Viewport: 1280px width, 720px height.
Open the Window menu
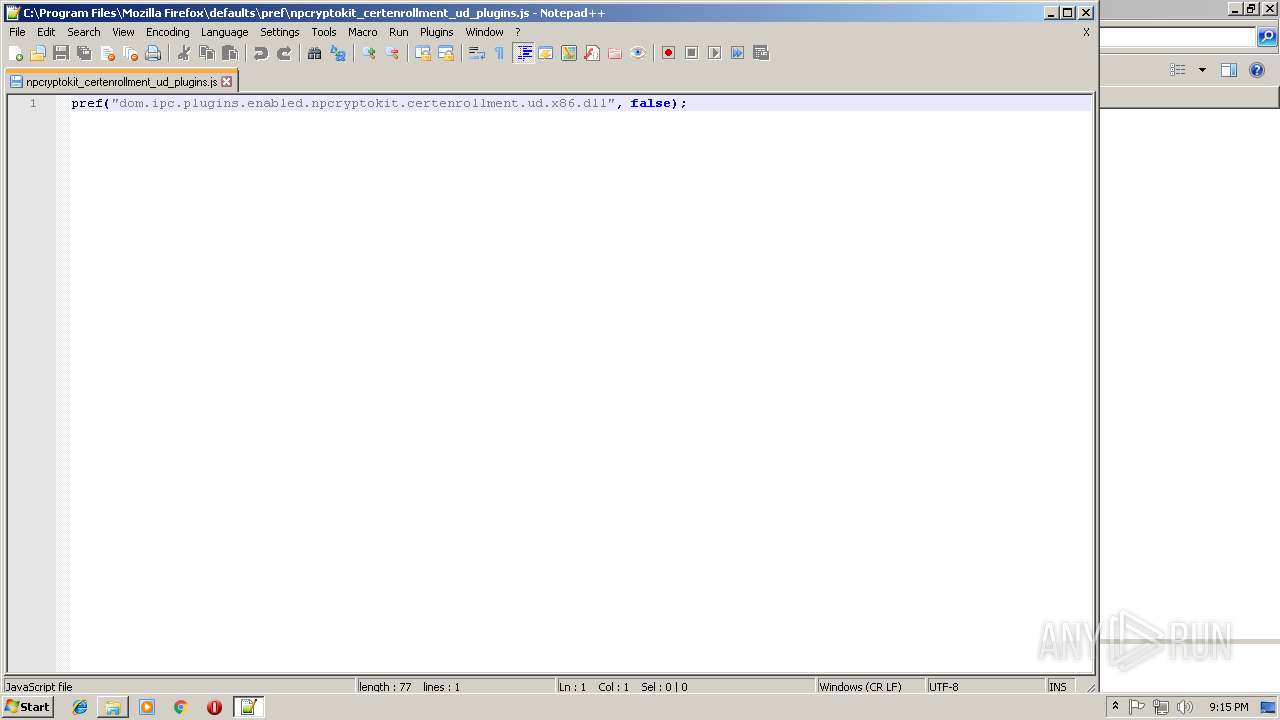(x=484, y=32)
